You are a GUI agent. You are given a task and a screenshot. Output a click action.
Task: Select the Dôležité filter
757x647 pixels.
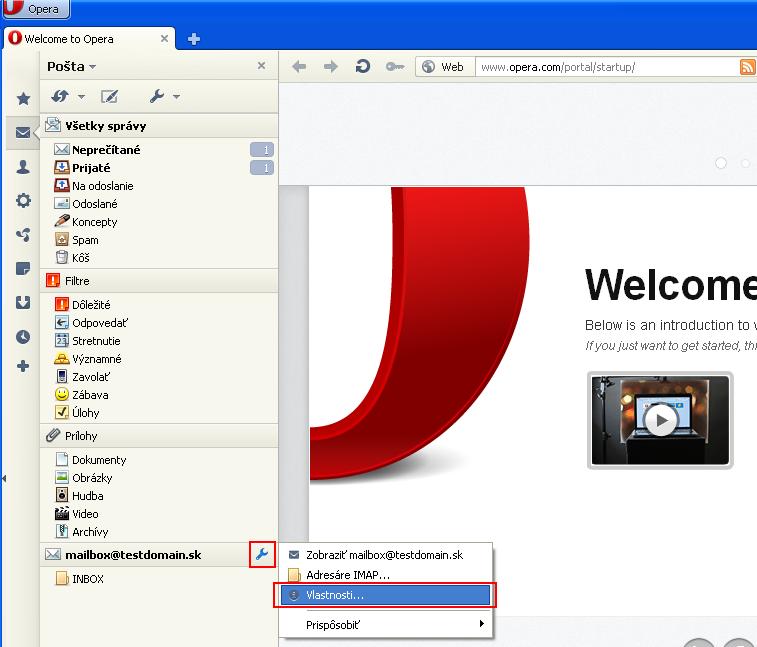pyautogui.click(x=159, y=304)
